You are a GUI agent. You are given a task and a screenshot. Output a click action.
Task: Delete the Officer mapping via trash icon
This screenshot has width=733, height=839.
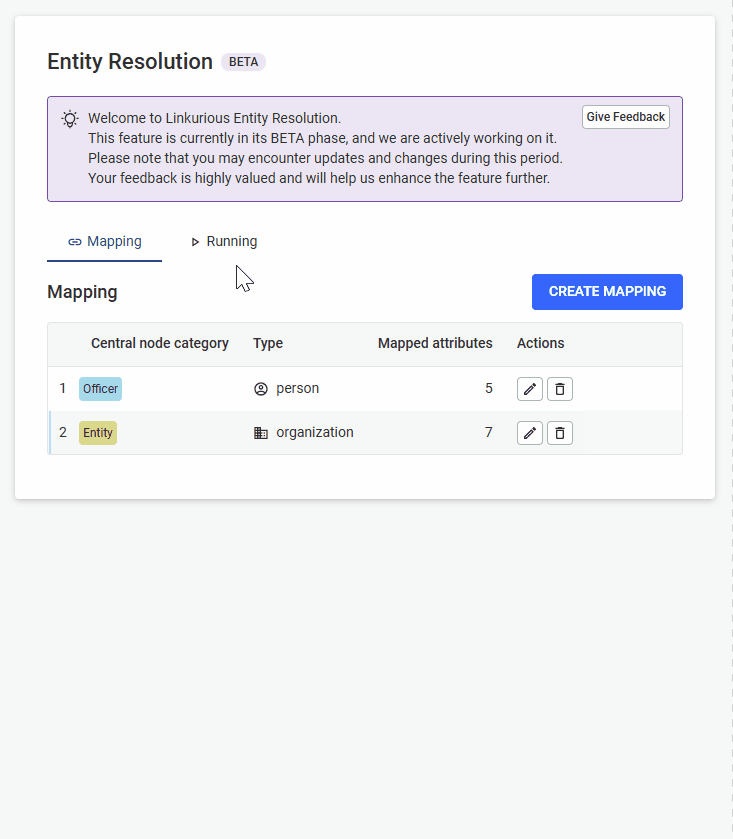coord(560,389)
